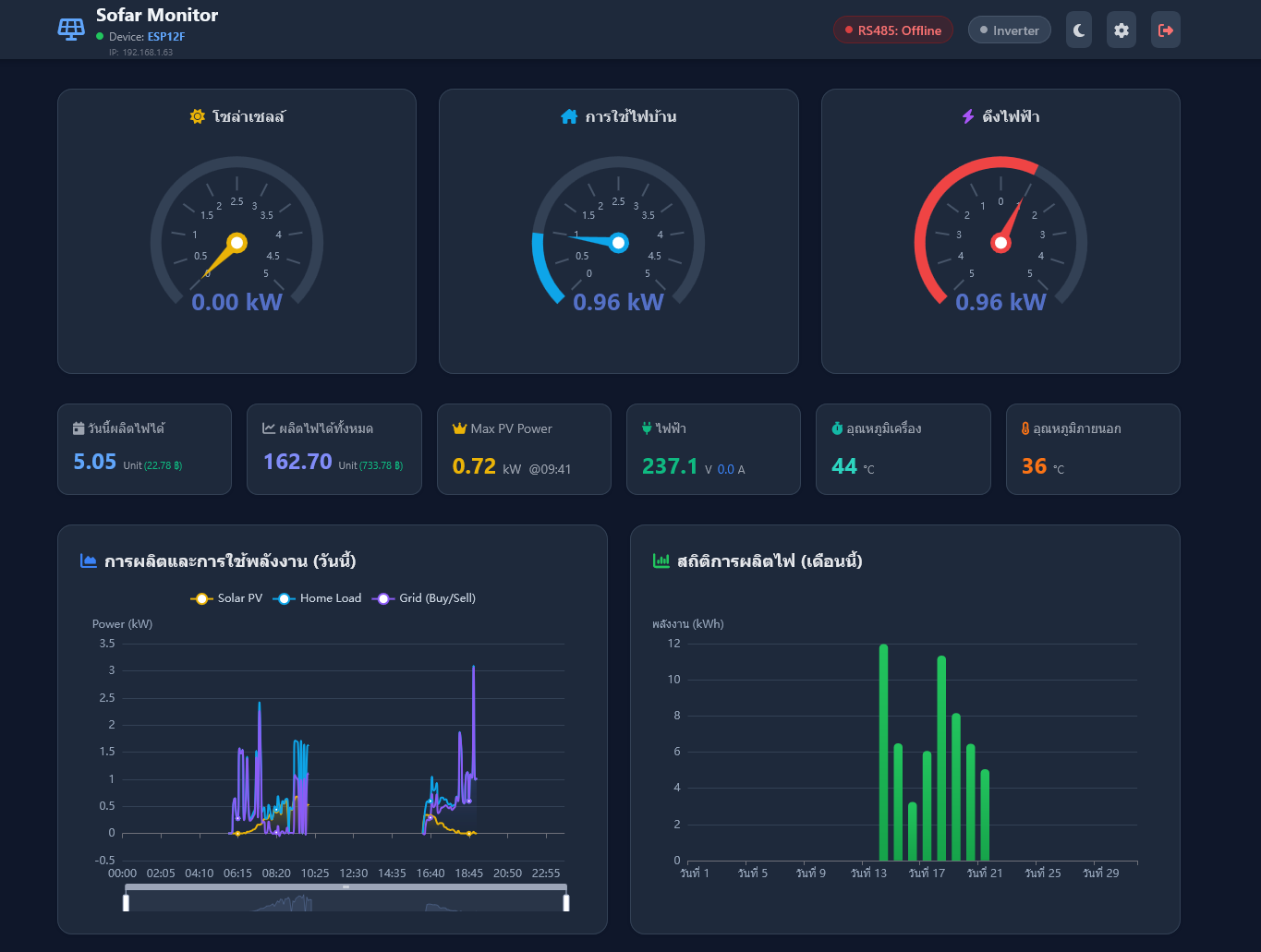Image resolution: width=1261 pixels, height=952 pixels.
Task: Click stopwatch icon beside อุณหภูมิเครื่อง
Action: click(x=837, y=428)
